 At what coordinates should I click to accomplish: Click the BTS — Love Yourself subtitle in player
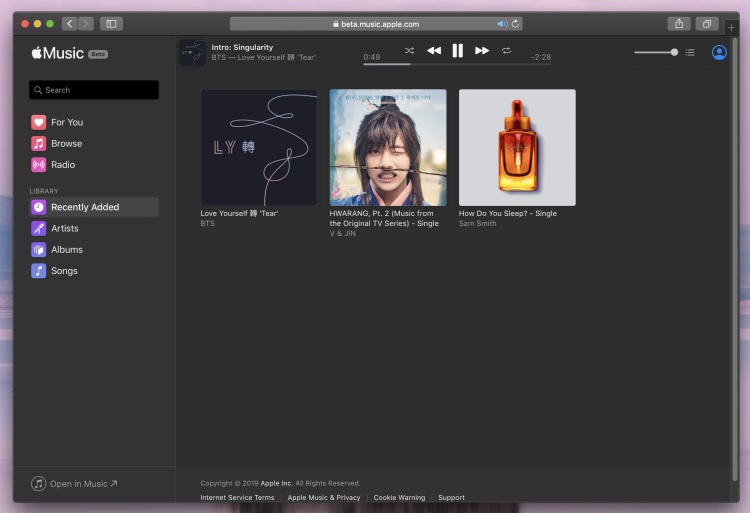264,57
